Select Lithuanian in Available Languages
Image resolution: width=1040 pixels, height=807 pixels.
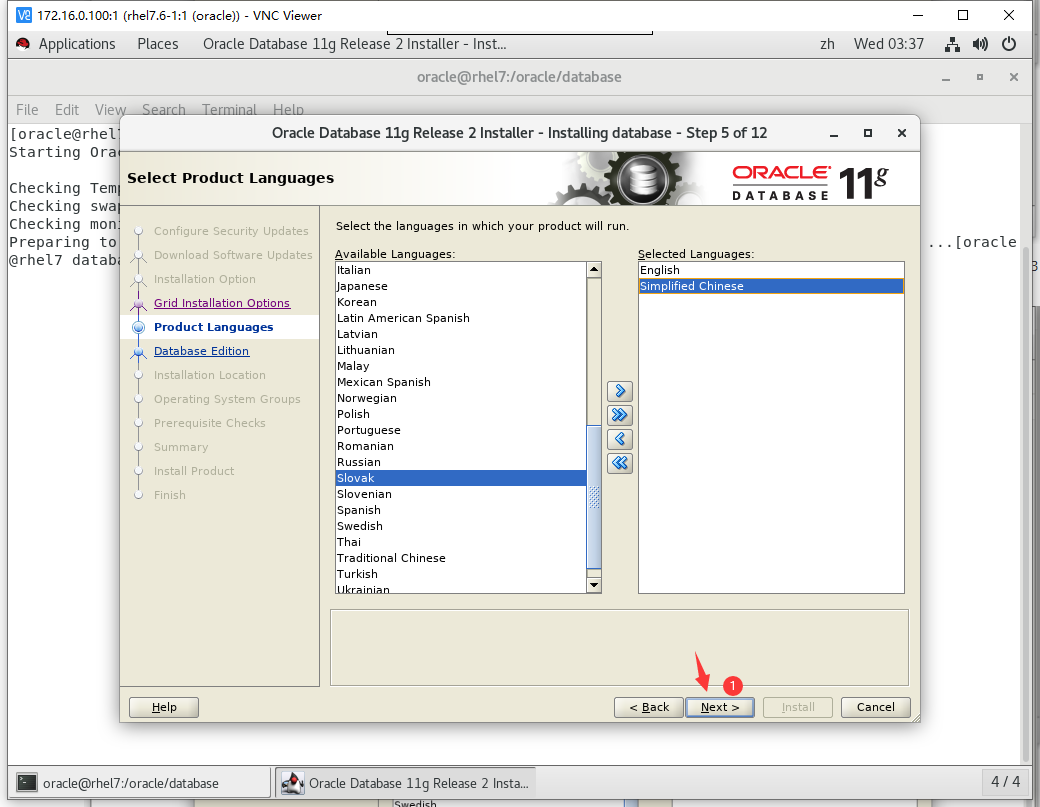461,350
